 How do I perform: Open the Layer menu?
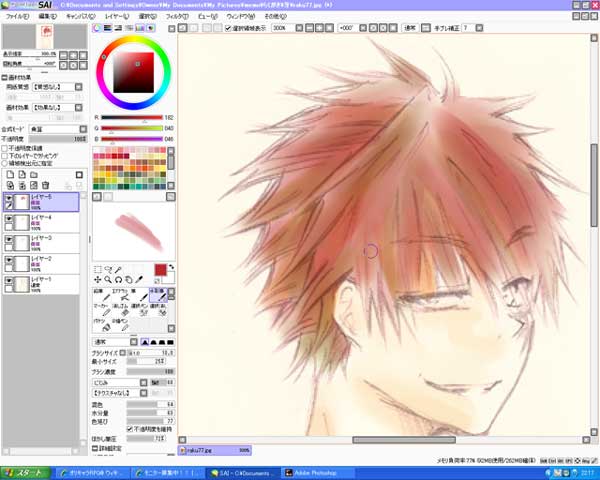point(117,16)
